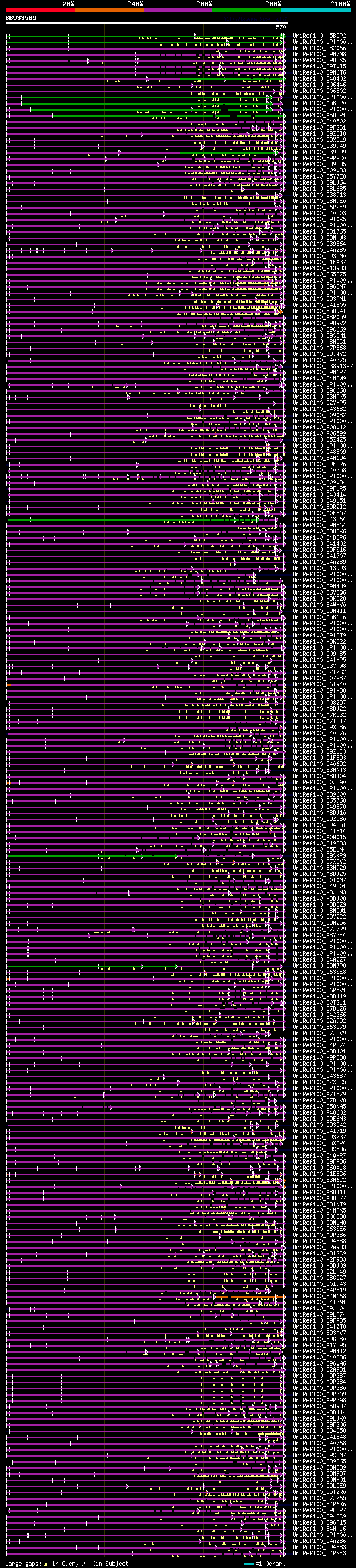Click hit label UniRef100_Q43564
The width and height of the screenshot is (356, 1568).
(x=319, y=519)
